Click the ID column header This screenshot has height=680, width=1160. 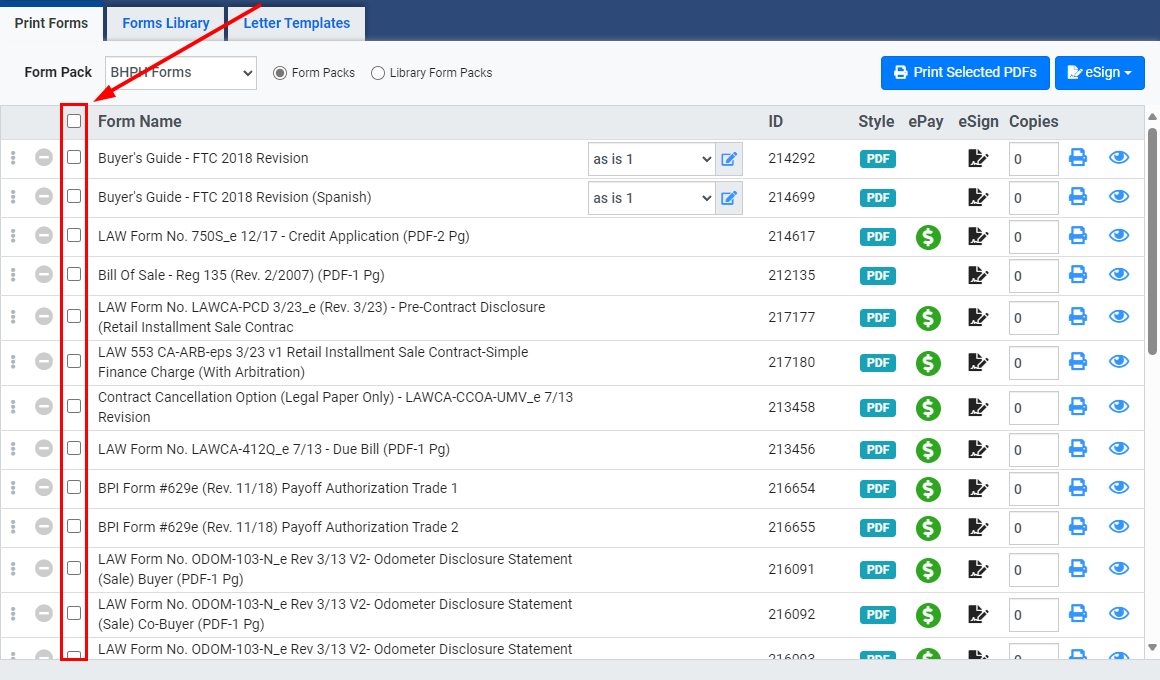point(775,121)
